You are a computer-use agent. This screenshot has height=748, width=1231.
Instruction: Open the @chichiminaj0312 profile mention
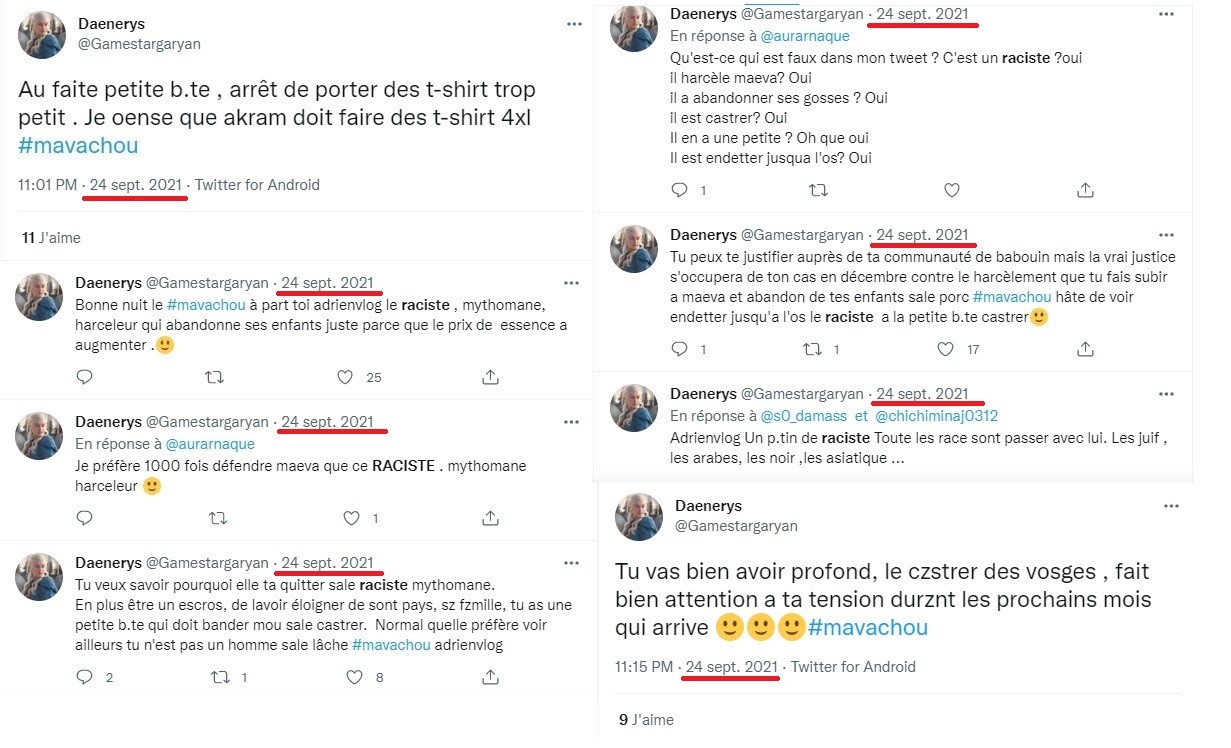pyautogui.click(x=937, y=416)
